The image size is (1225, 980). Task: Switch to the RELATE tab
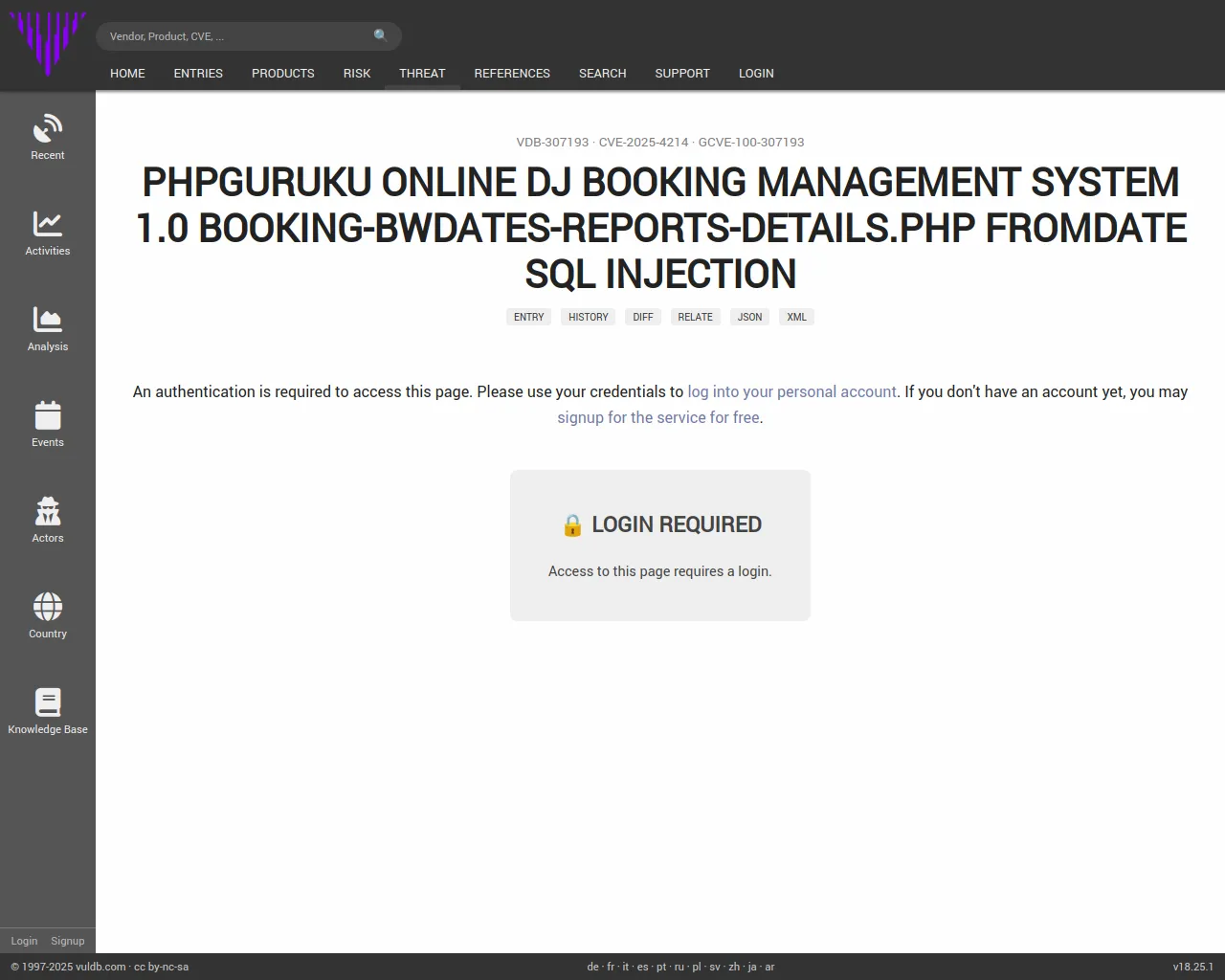click(x=696, y=317)
